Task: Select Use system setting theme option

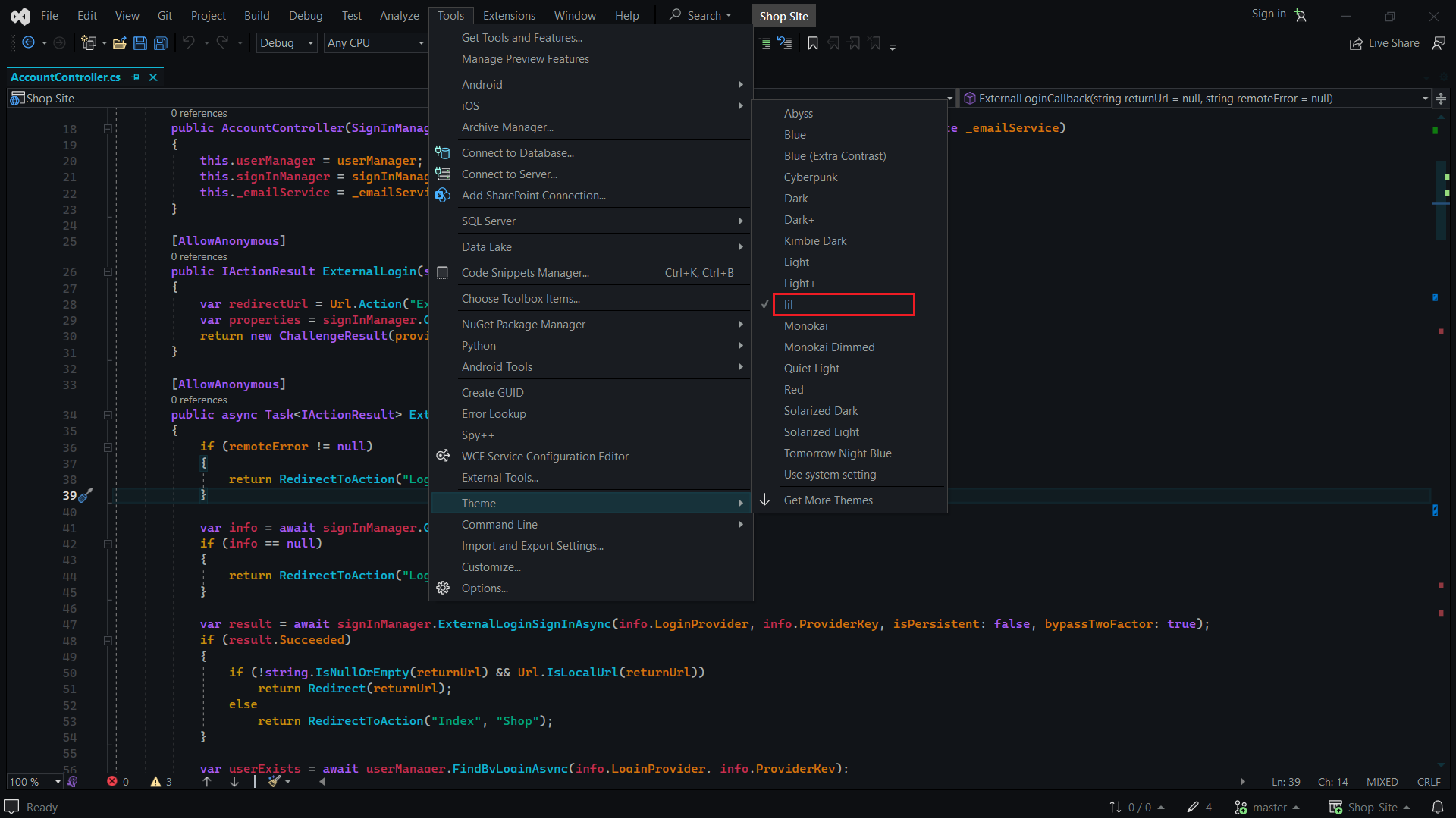Action: (830, 475)
